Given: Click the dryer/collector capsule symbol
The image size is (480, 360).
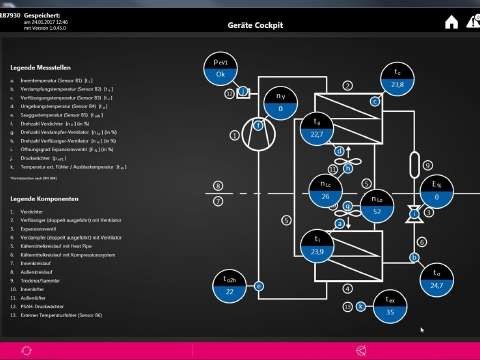Looking at the screenshot, I should (414, 165).
